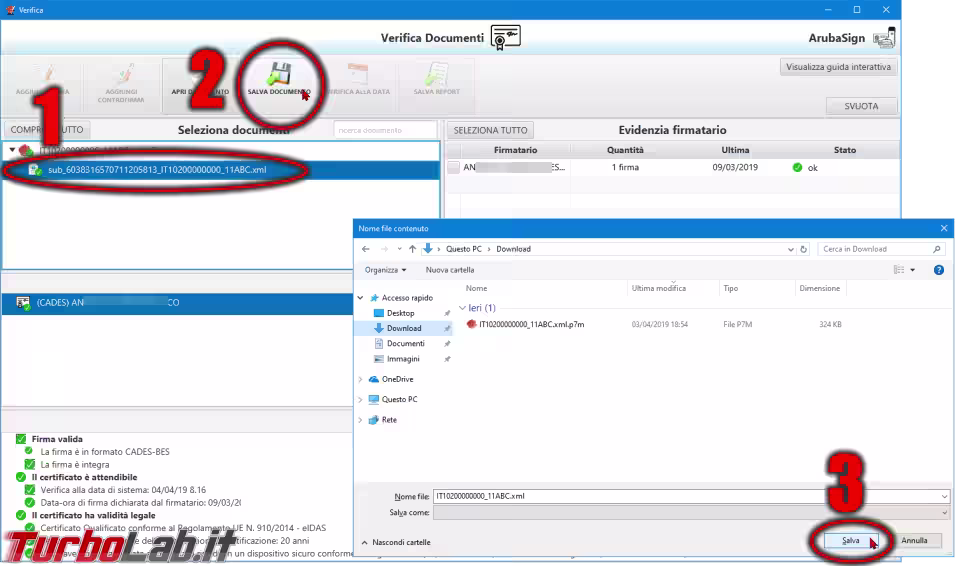Click the search document field

click(x=385, y=130)
